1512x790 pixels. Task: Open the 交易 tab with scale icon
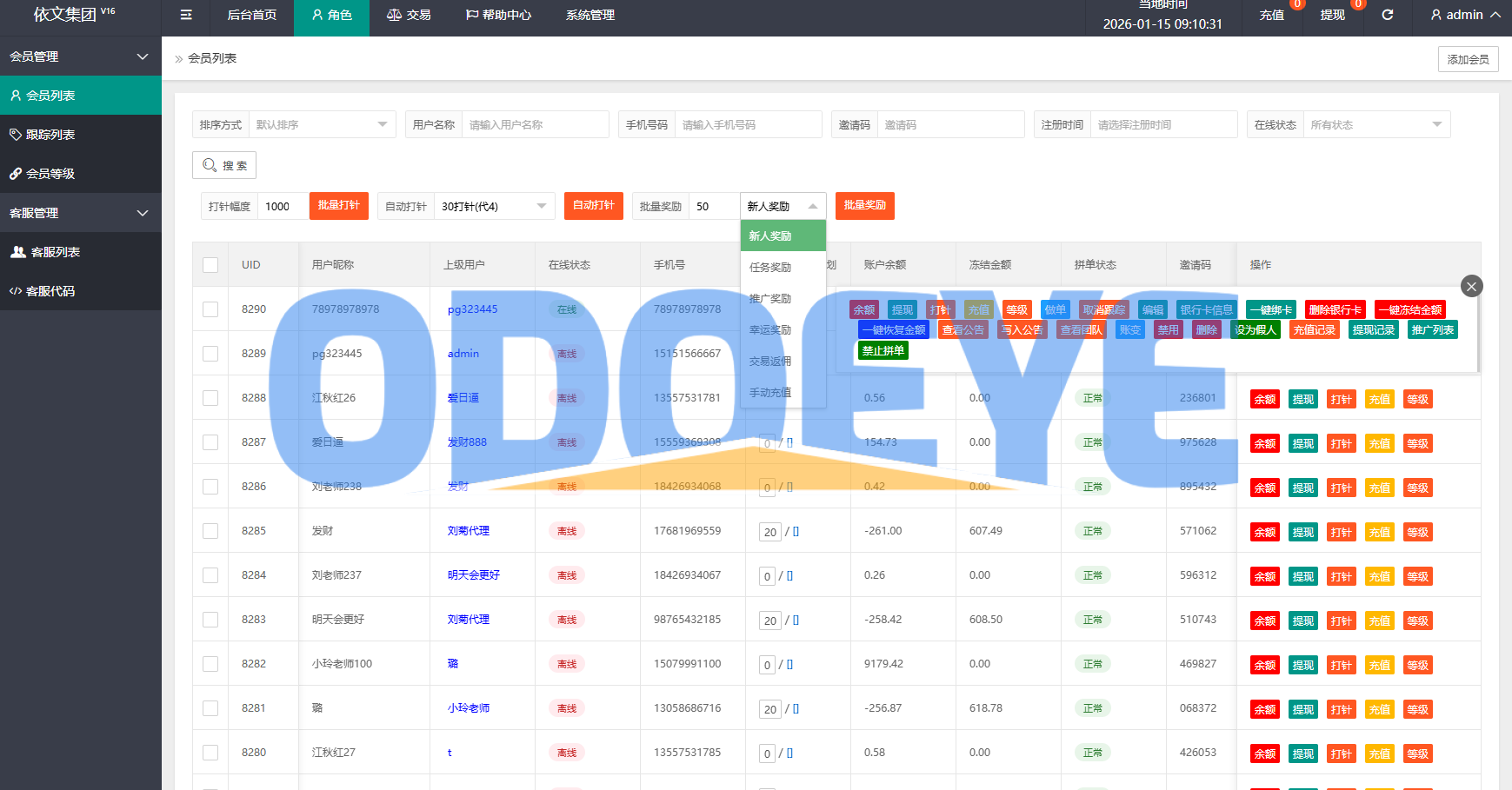tap(409, 15)
